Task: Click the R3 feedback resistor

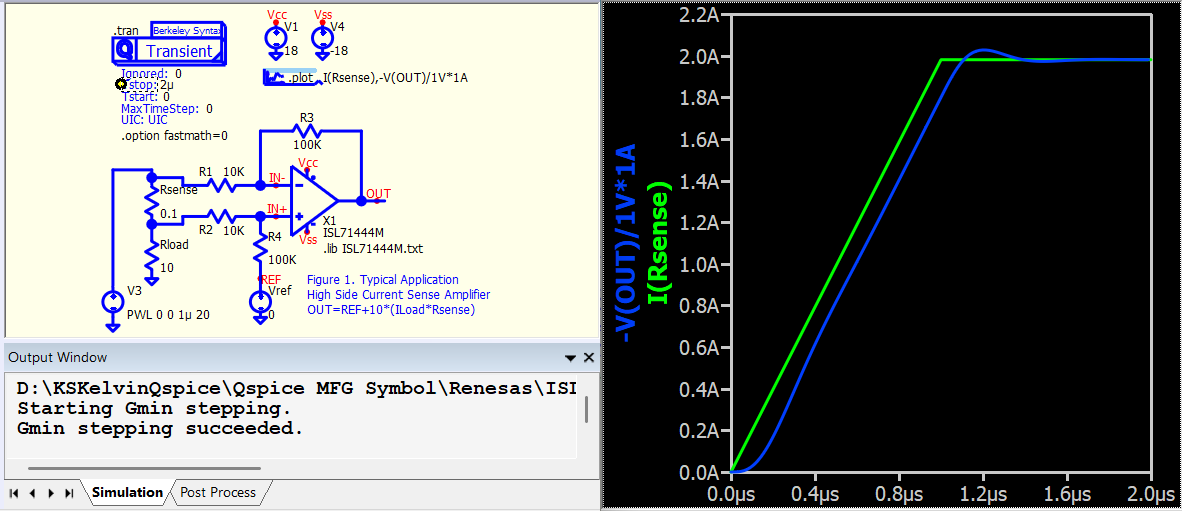Action: (306, 131)
